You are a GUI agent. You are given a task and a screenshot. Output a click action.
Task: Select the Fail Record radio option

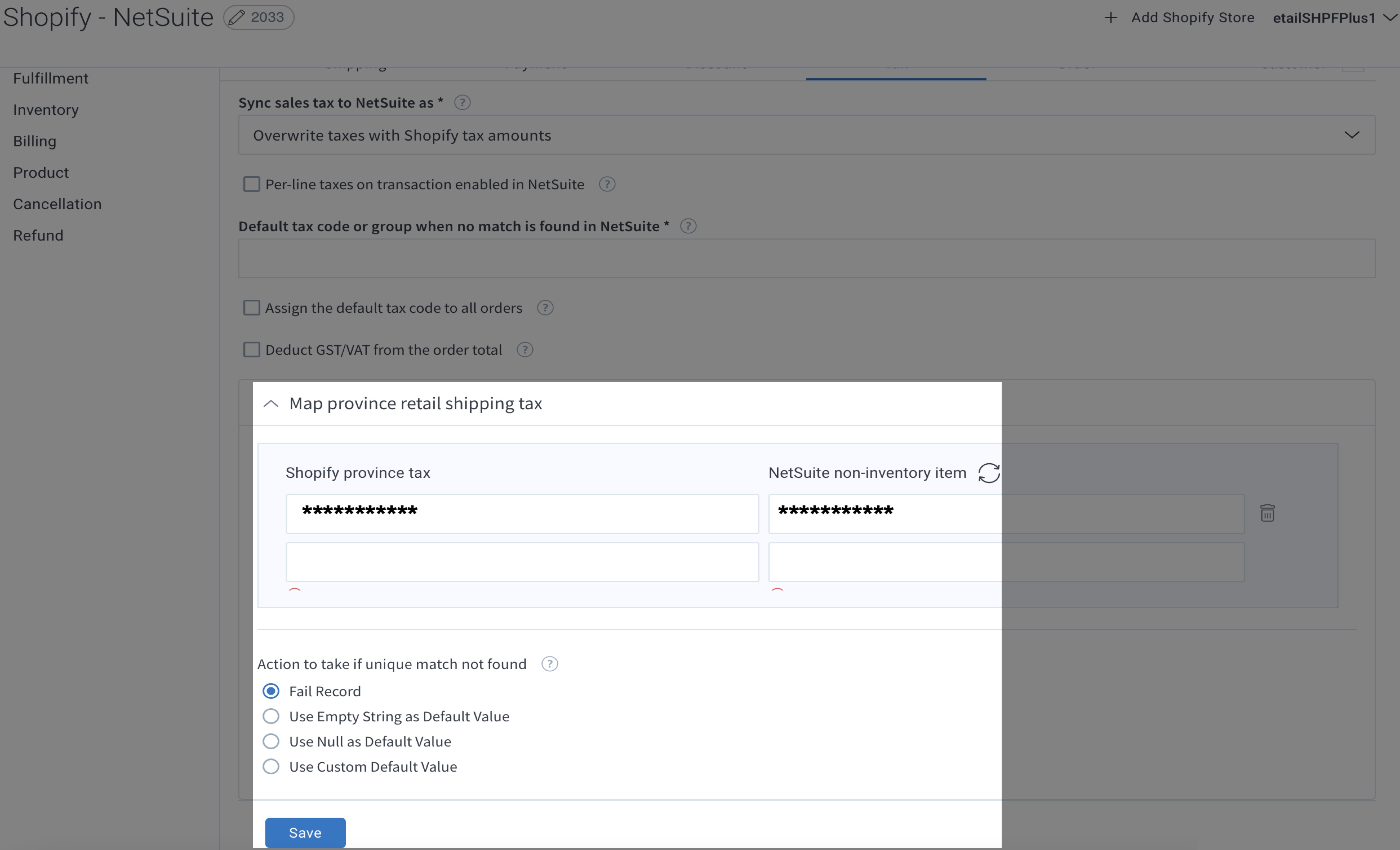tap(271, 691)
